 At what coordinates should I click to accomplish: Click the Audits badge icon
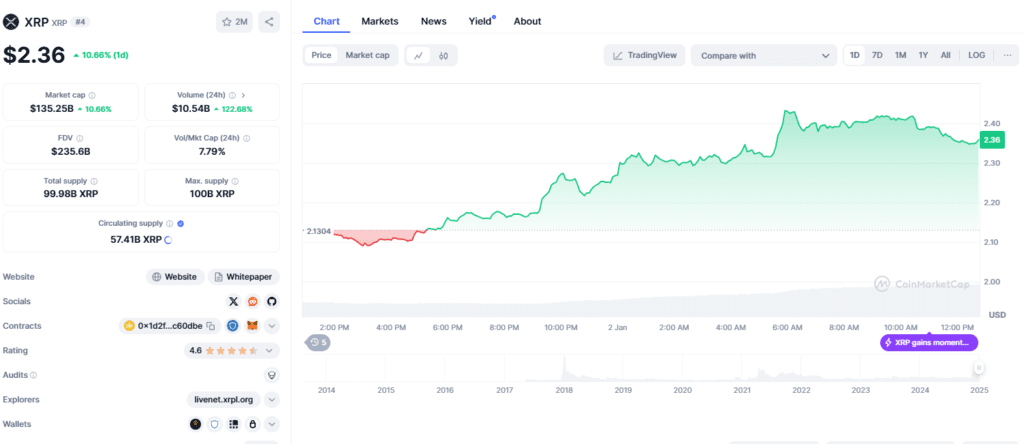[x=271, y=375]
